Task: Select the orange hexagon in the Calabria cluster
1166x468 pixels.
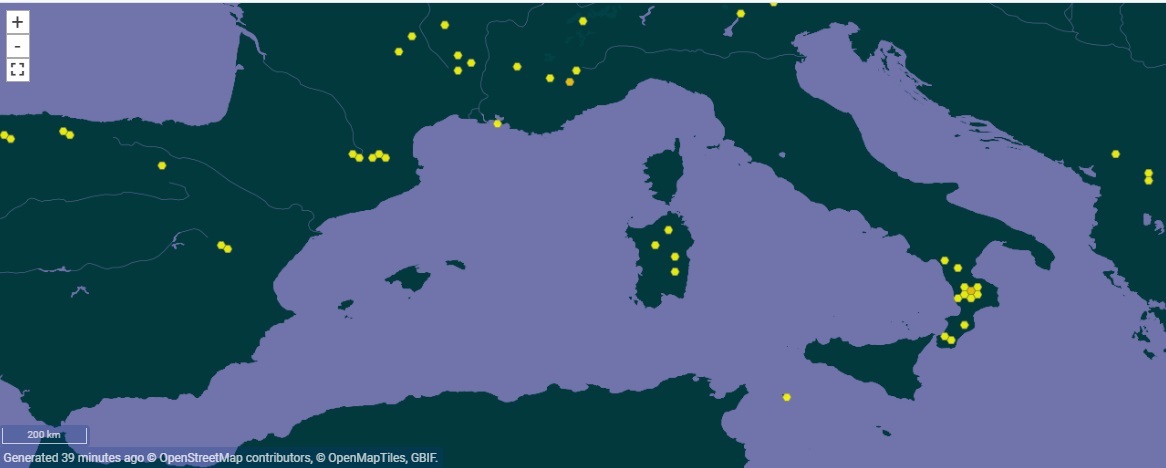Action: [x=970, y=291]
